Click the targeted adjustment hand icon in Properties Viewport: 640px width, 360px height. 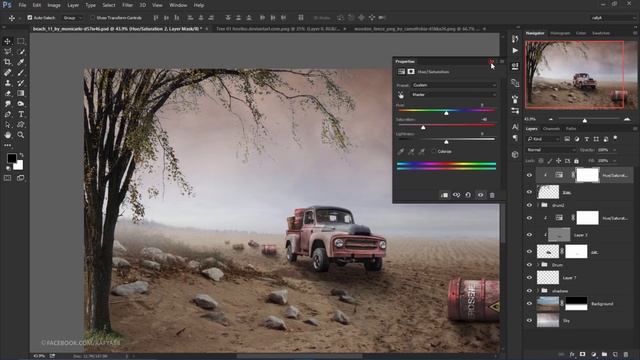(401, 95)
